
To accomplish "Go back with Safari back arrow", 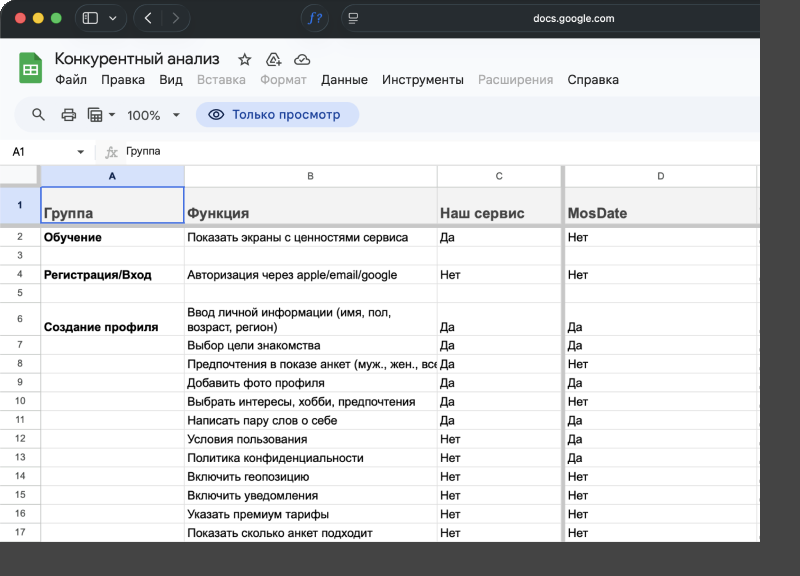I will (148, 18).
